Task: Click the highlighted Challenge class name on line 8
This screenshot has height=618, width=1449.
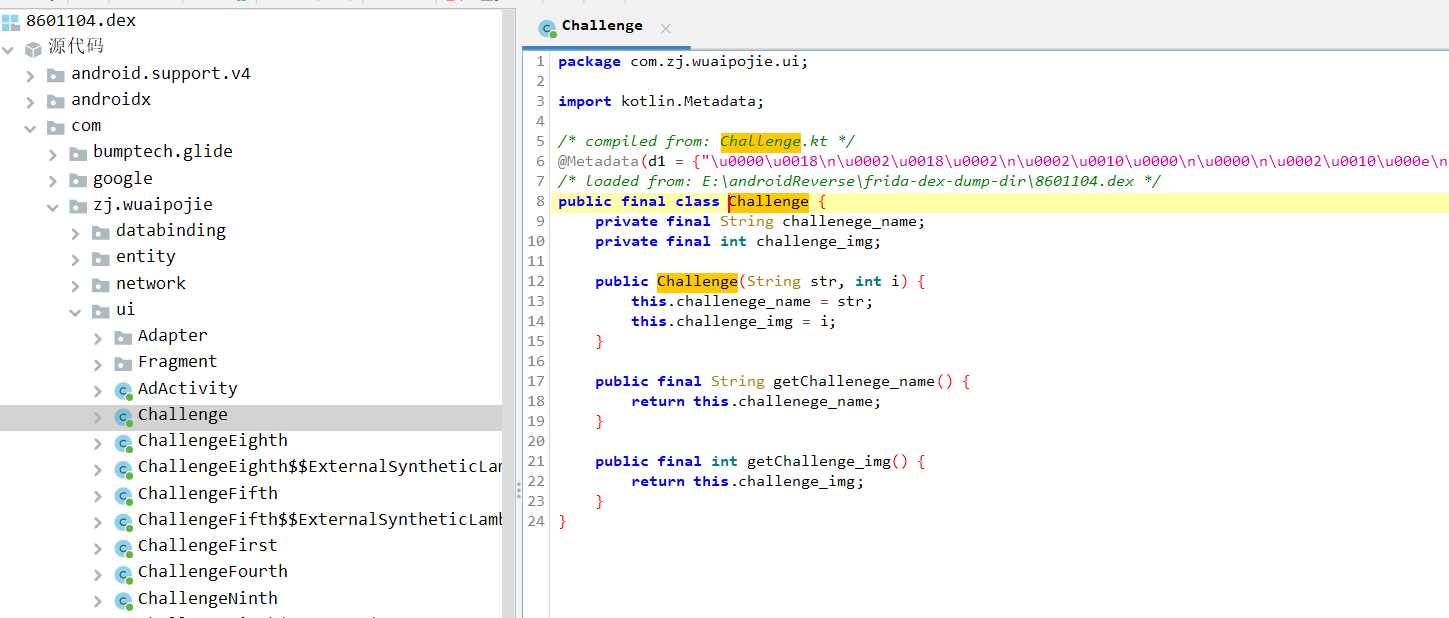Action: [768, 201]
